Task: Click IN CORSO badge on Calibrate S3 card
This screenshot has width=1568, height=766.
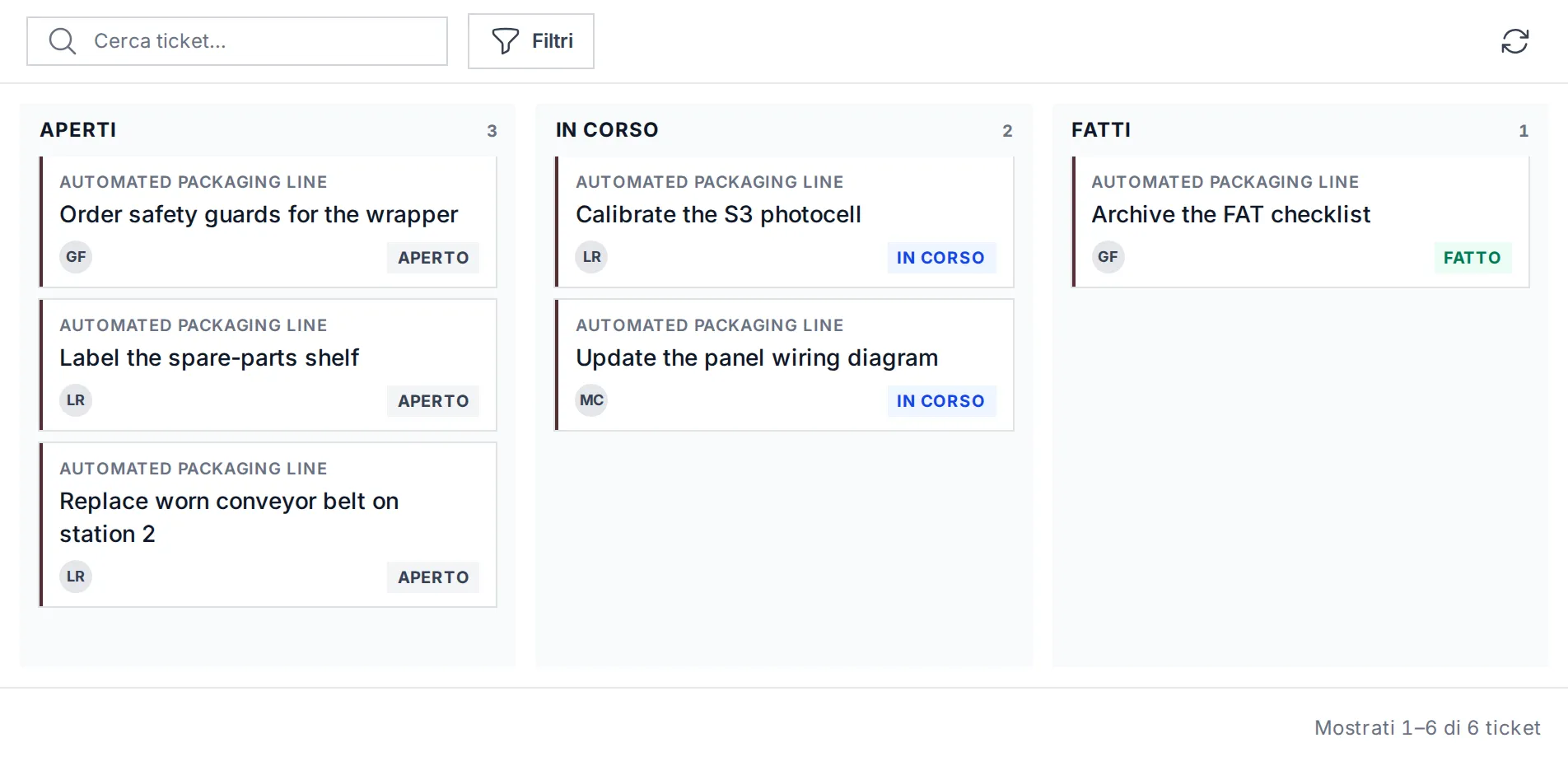Action: pyautogui.click(x=940, y=258)
